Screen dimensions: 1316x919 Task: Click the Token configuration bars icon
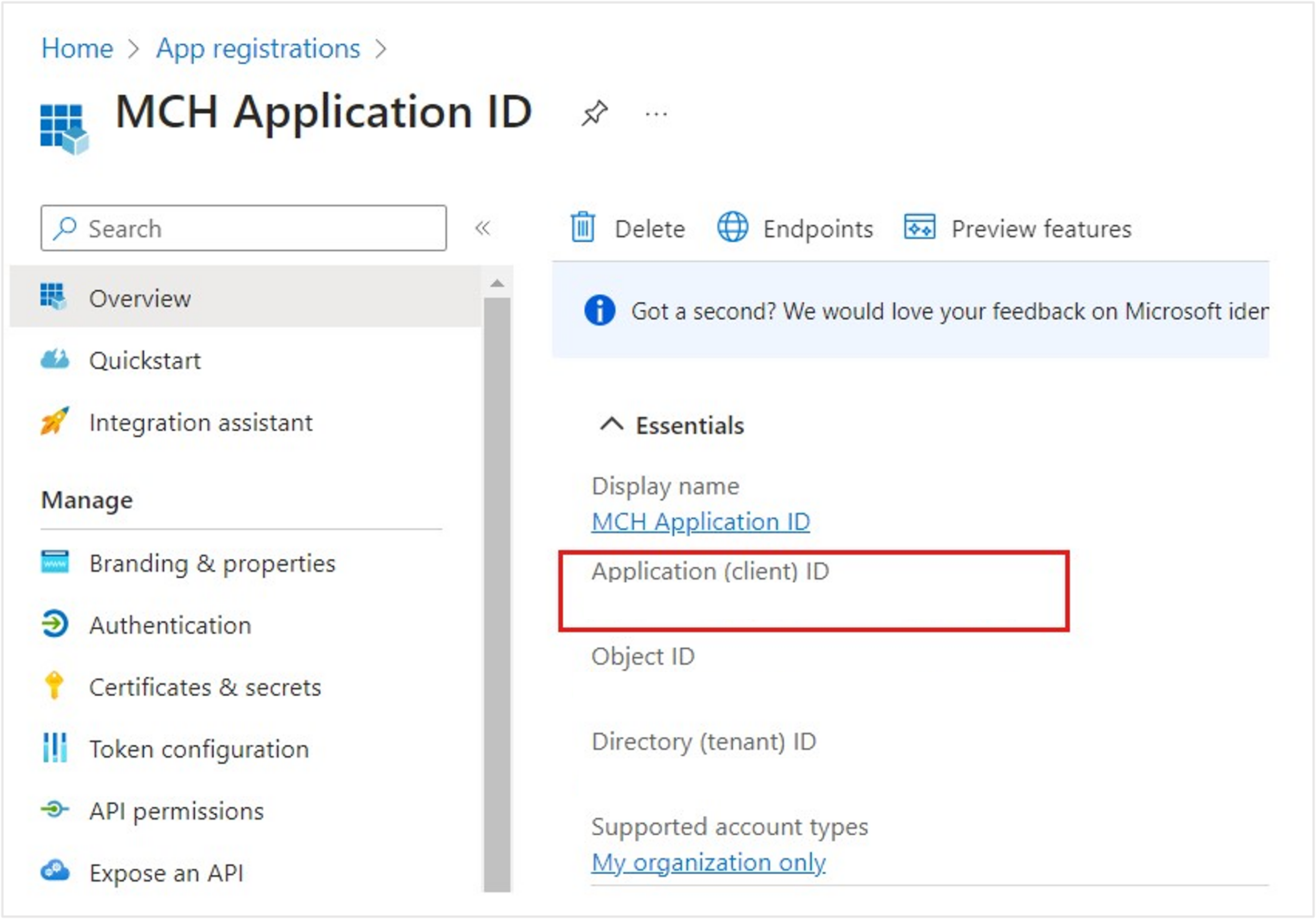coord(54,748)
